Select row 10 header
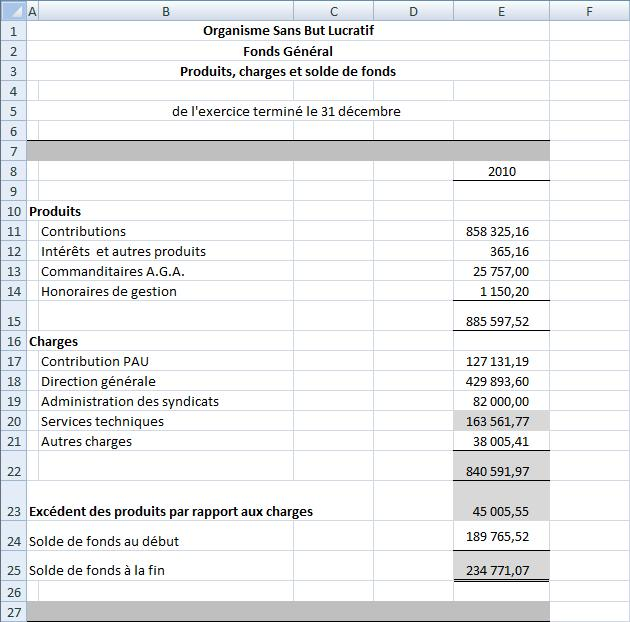630x622 pixels. (x=13, y=211)
